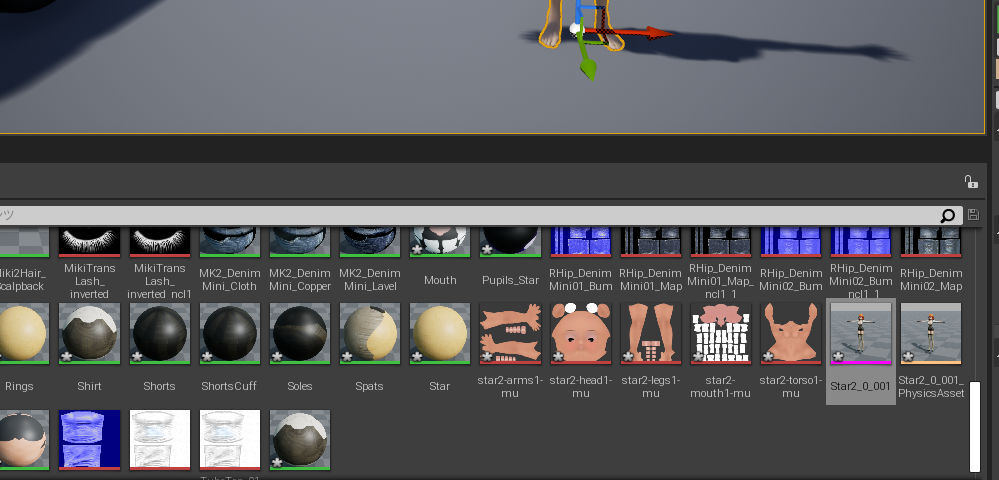Select the blue normal map thumbnail in bottom row

[x=89, y=440]
